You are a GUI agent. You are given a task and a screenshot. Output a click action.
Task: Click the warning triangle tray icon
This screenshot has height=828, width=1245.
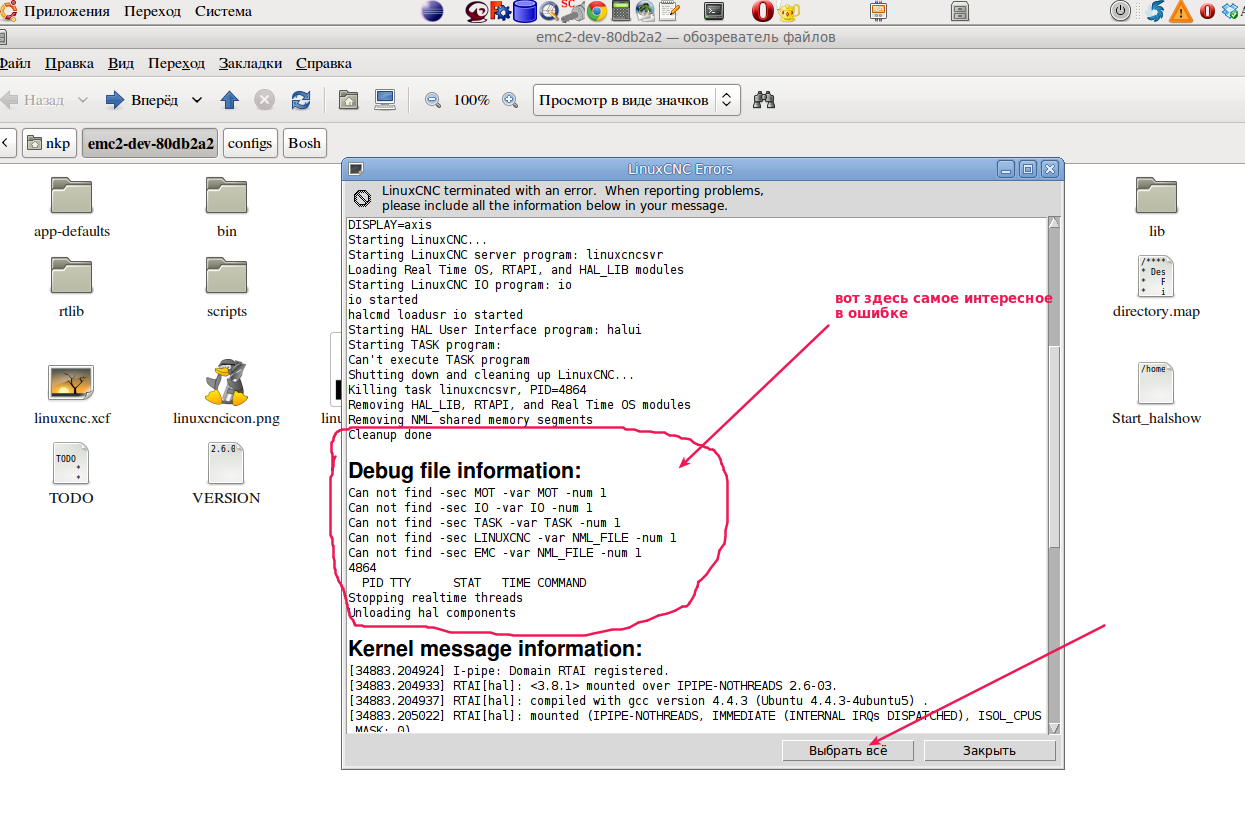1182,12
